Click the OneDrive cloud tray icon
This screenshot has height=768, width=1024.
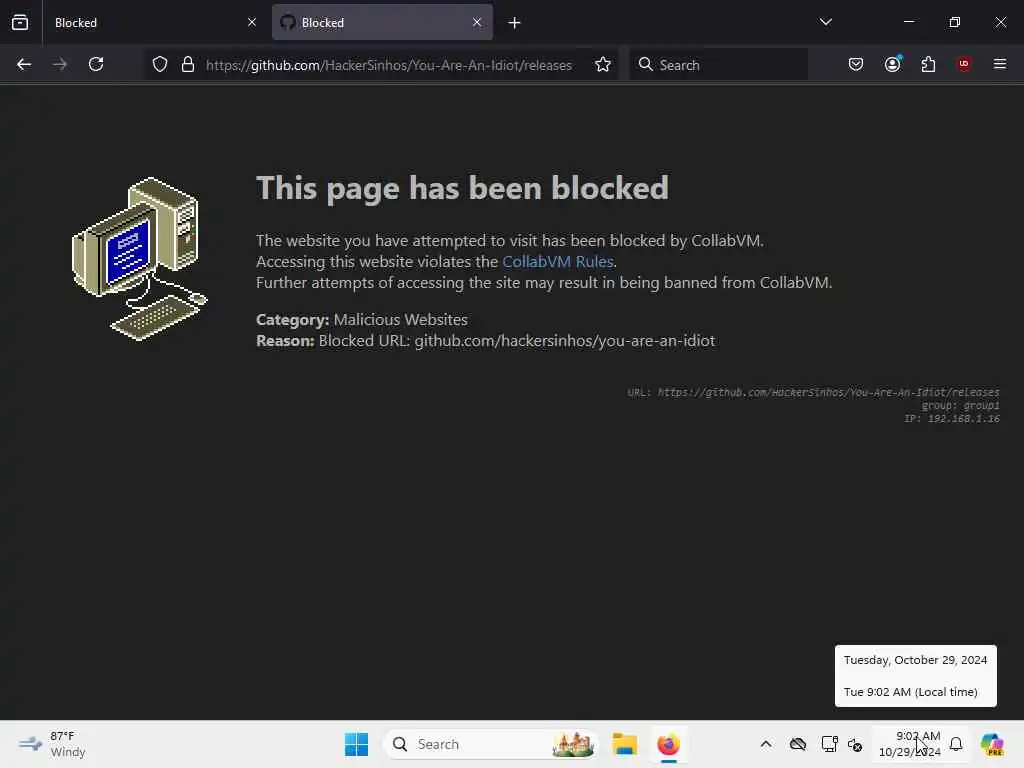798,744
